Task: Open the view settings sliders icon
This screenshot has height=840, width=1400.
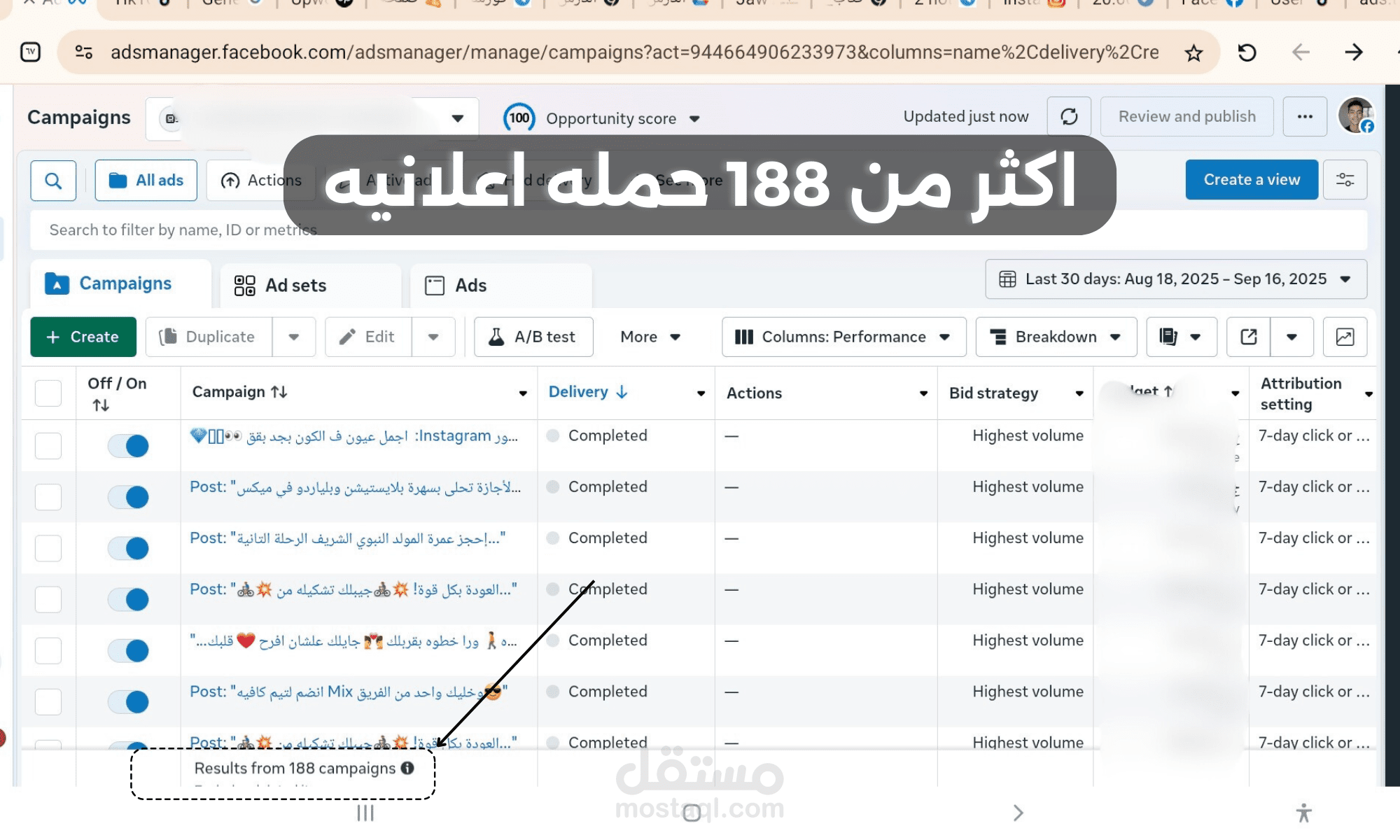Action: (x=1345, y=180)
